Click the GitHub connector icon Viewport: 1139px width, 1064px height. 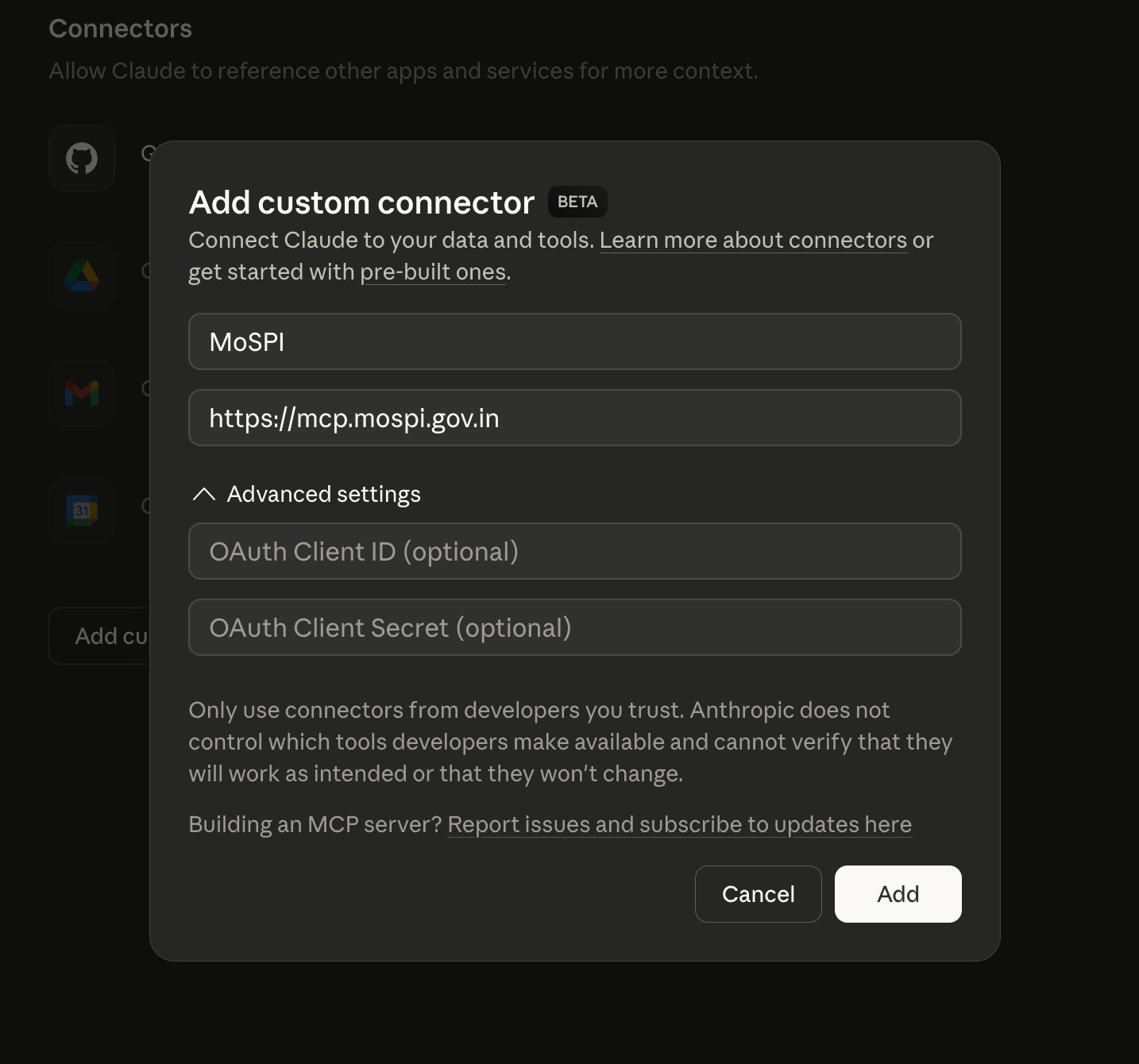coord(82,158)
